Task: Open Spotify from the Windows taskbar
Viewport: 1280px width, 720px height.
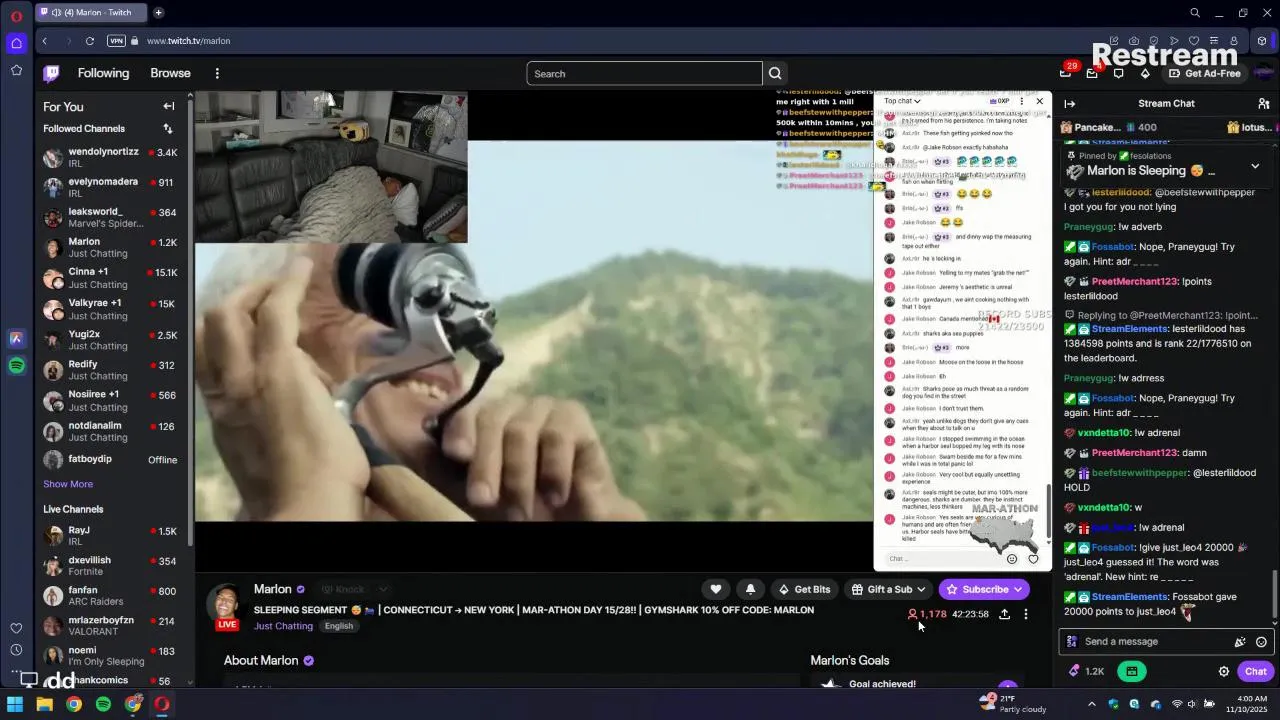Action: pyautogui.click(x=103, y=704)
